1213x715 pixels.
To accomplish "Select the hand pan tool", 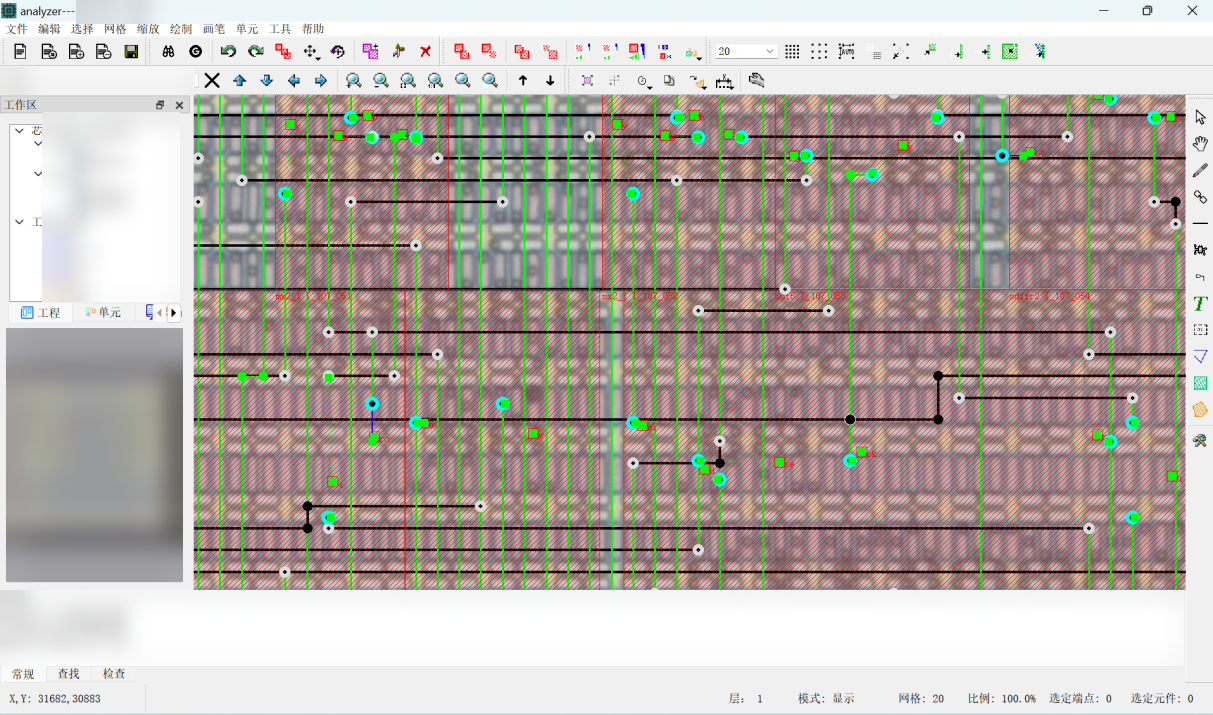I will click(1200, 144).
